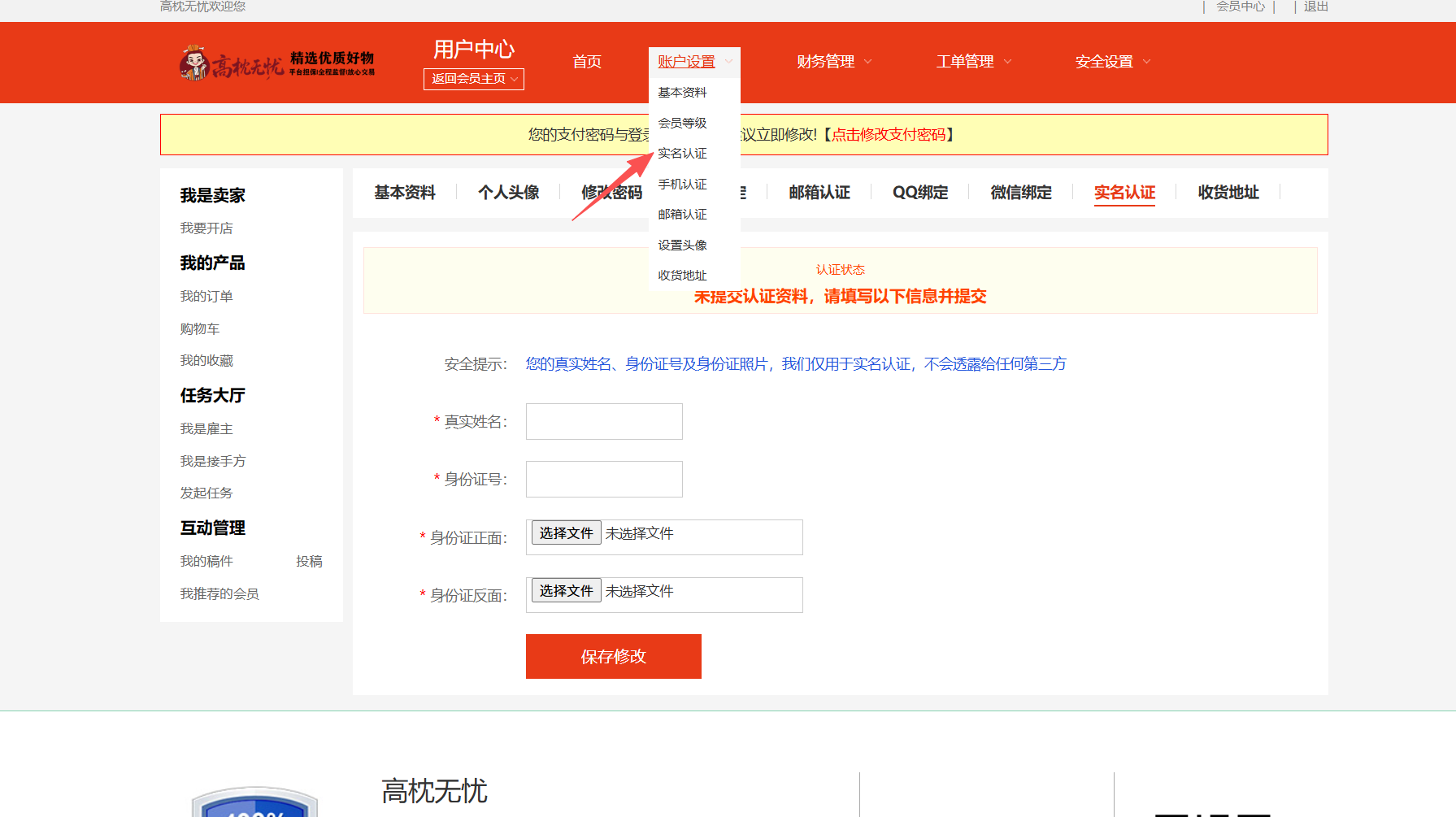This screenshot has height=817, width=1456.
Task: Open the 购物车 shopping cart page
Action: click(x=199, y=328)
